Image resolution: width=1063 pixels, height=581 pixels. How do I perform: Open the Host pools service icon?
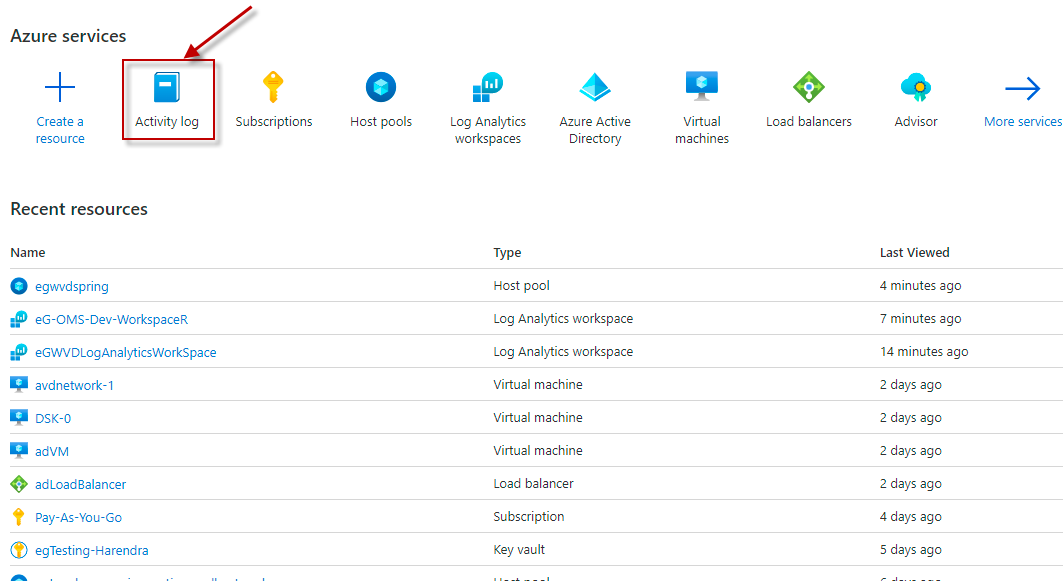pos(381,87)
